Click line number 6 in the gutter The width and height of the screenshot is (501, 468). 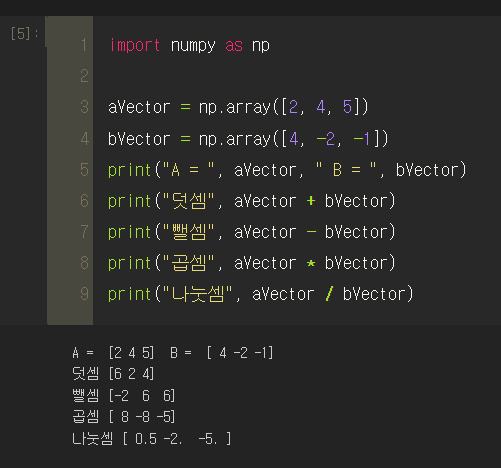click(x=84, y=200)
